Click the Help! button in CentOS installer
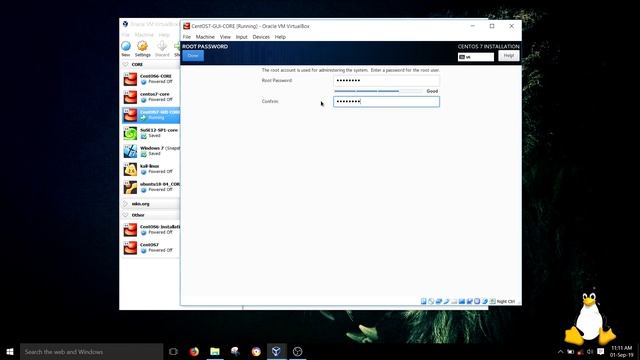The width and height of the screenshot is (640, 360). tap(509, 56)
